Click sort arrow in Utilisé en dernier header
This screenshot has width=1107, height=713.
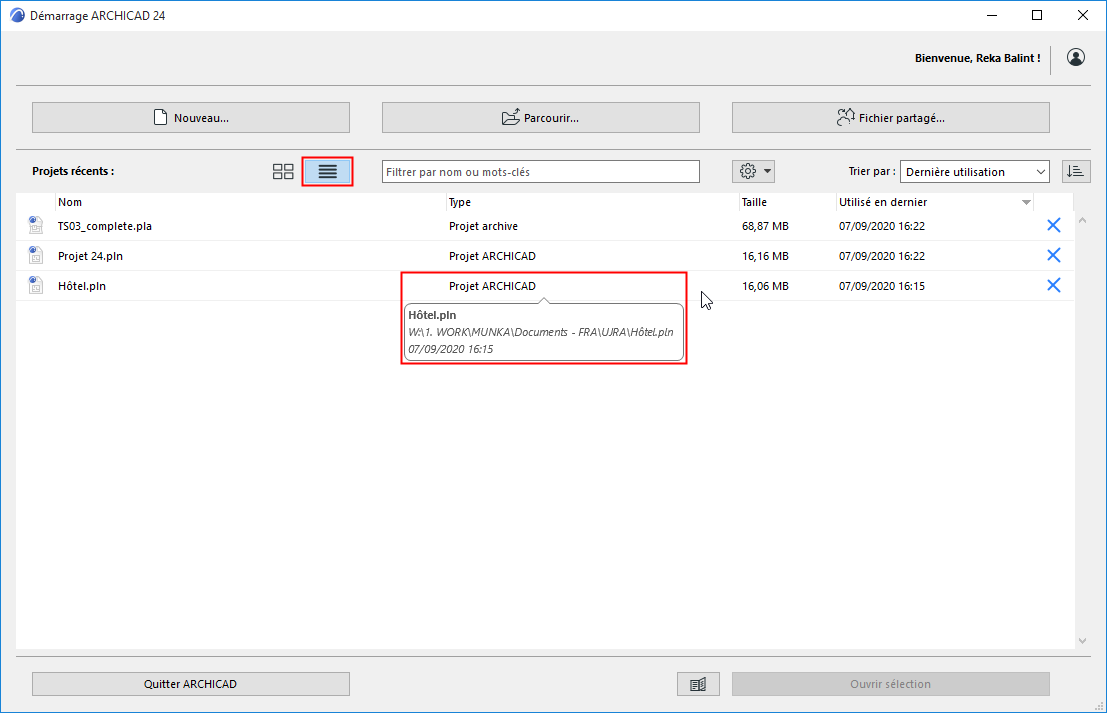(1026, 203)
